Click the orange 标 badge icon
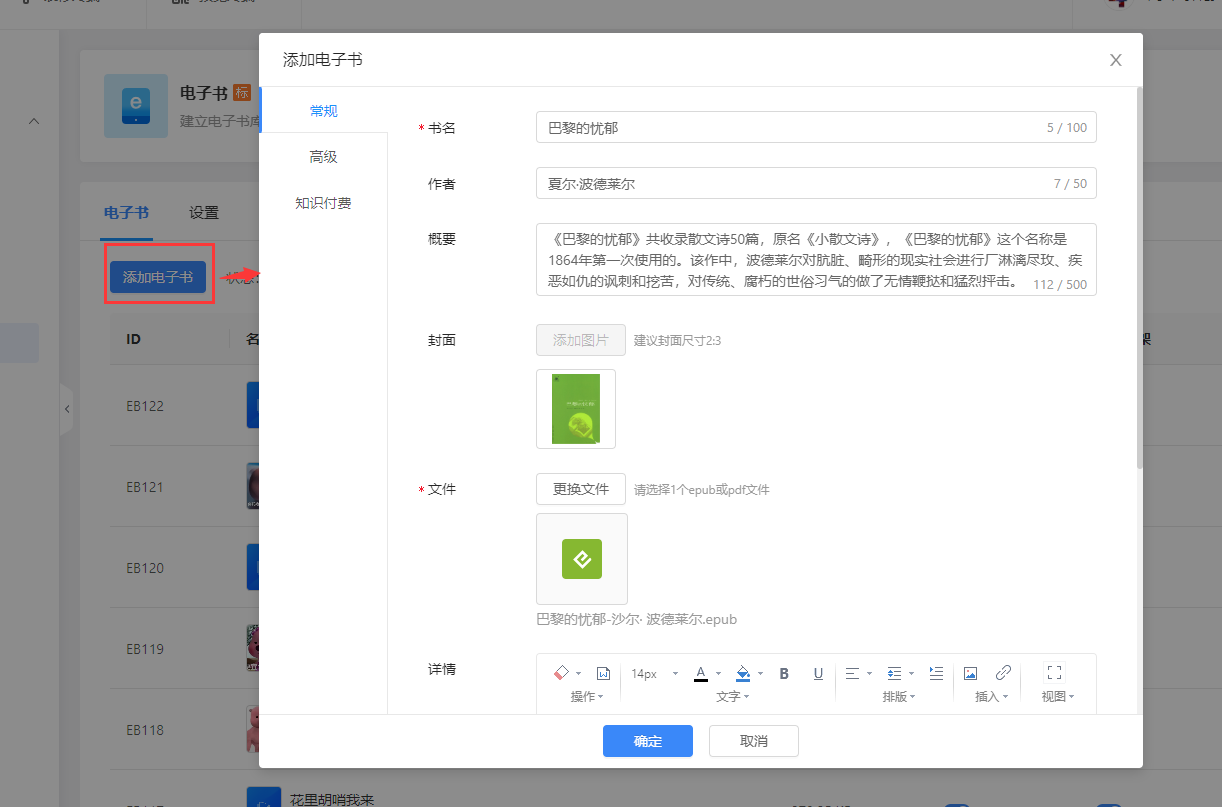 tap(241, 92)
